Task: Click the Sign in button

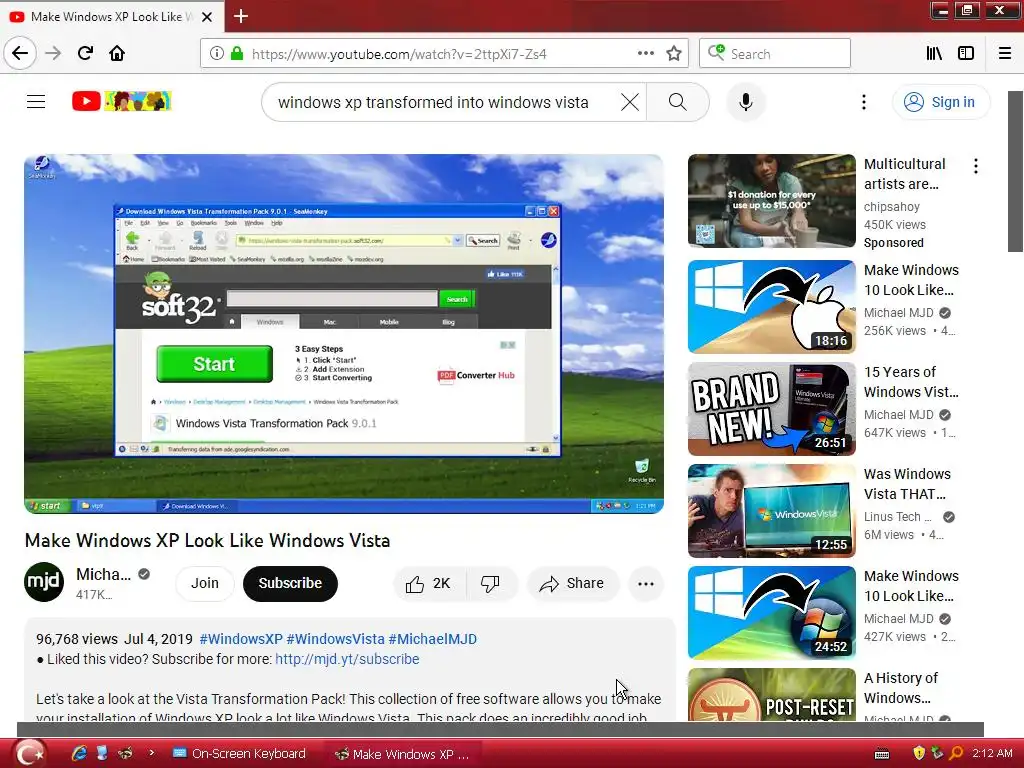Action: pyautogui.click(x=940, y=102)
